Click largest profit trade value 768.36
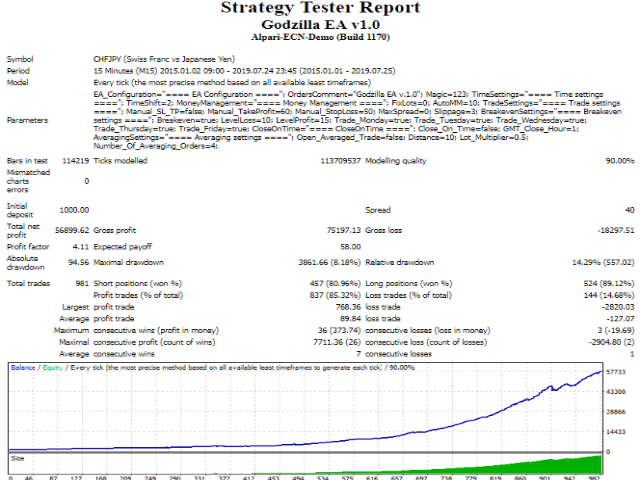Viewport: 640px width, 480px height. 349,307
